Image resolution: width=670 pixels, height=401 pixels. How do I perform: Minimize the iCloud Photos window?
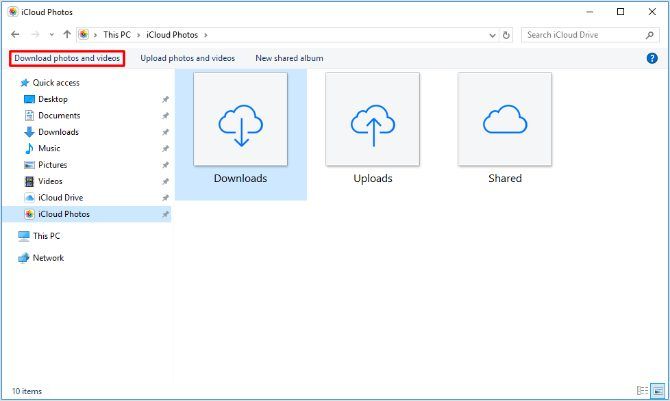[590, 12]
